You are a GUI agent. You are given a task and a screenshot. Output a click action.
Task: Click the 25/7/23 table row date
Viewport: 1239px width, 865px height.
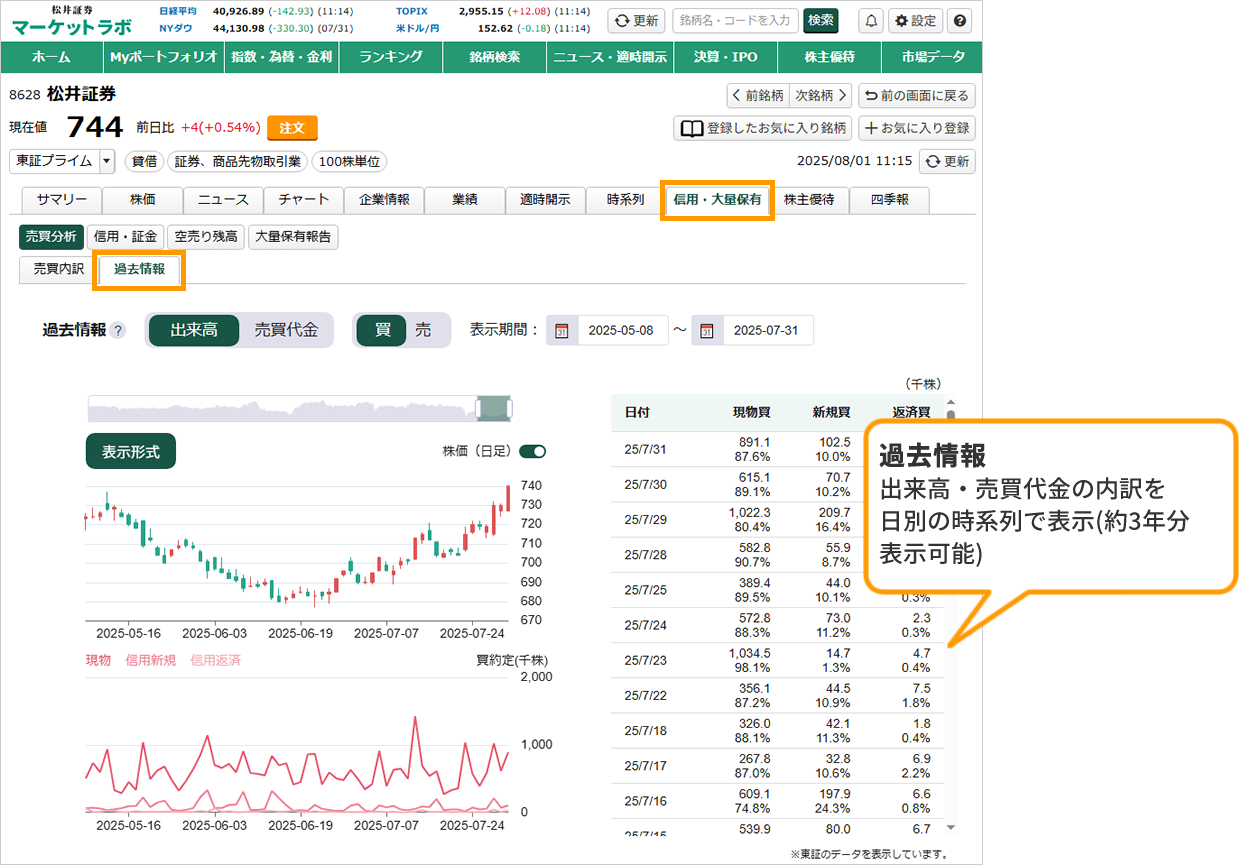click(x=645, y=659)
